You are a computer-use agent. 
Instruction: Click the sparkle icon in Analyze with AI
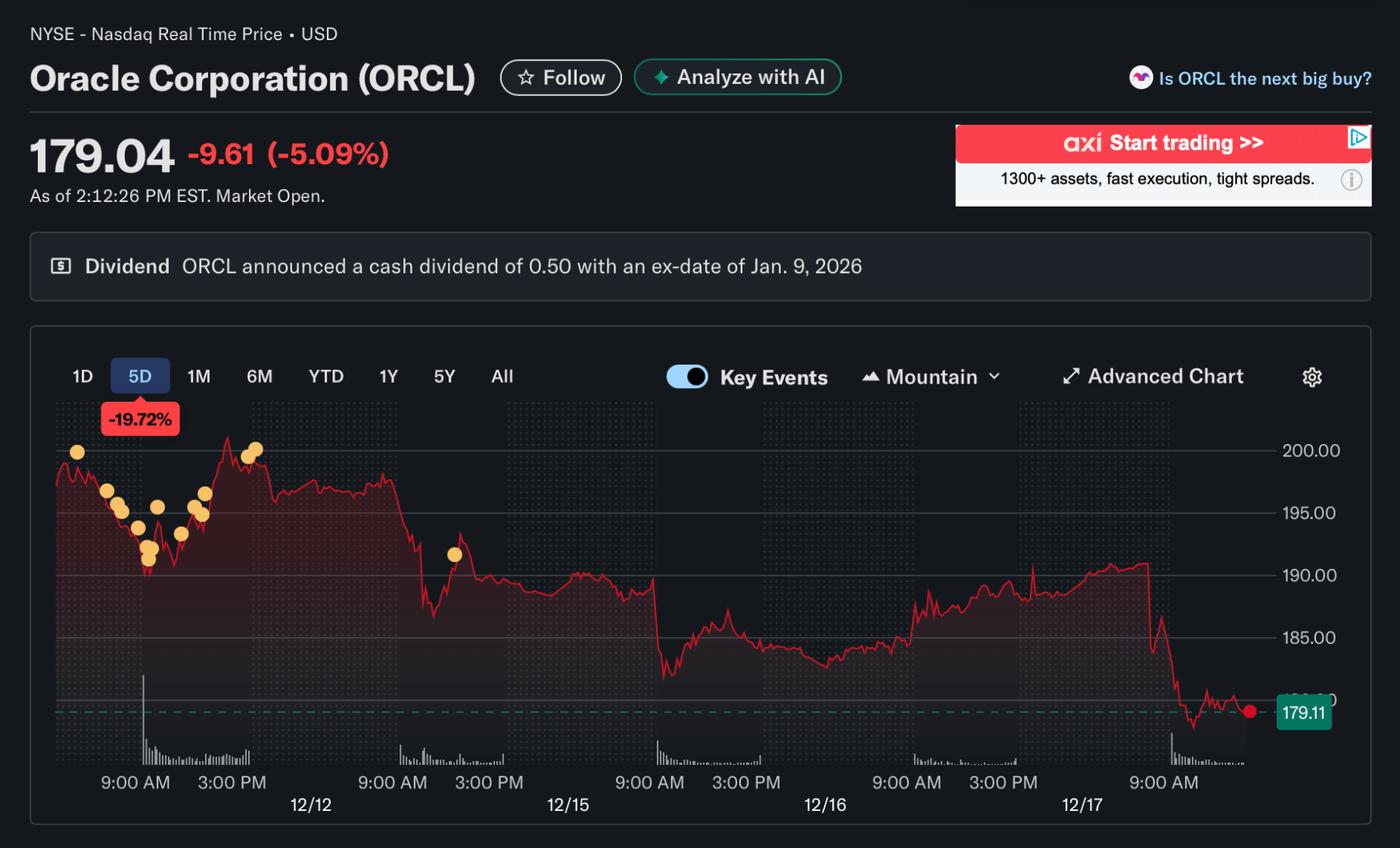point(661,77)
